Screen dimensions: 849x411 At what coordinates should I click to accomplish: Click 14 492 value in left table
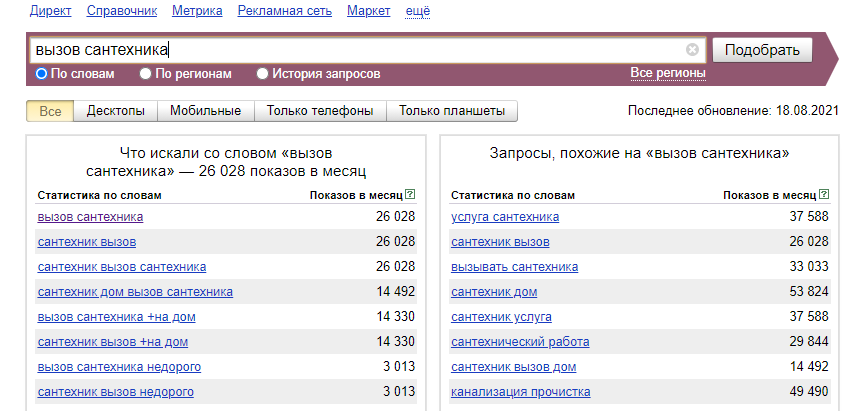point(396,292)
